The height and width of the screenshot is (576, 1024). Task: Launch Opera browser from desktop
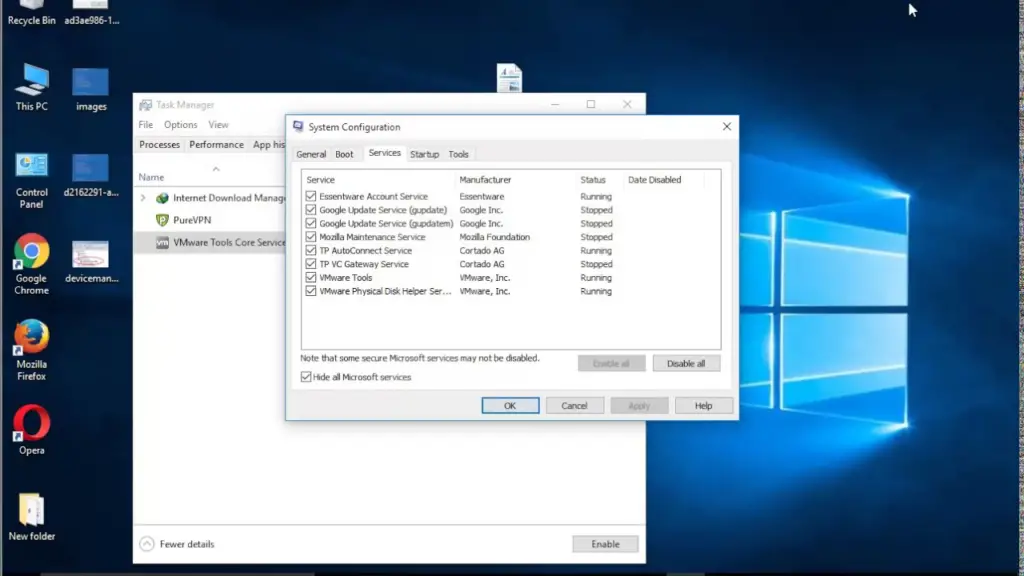point(31,430)
